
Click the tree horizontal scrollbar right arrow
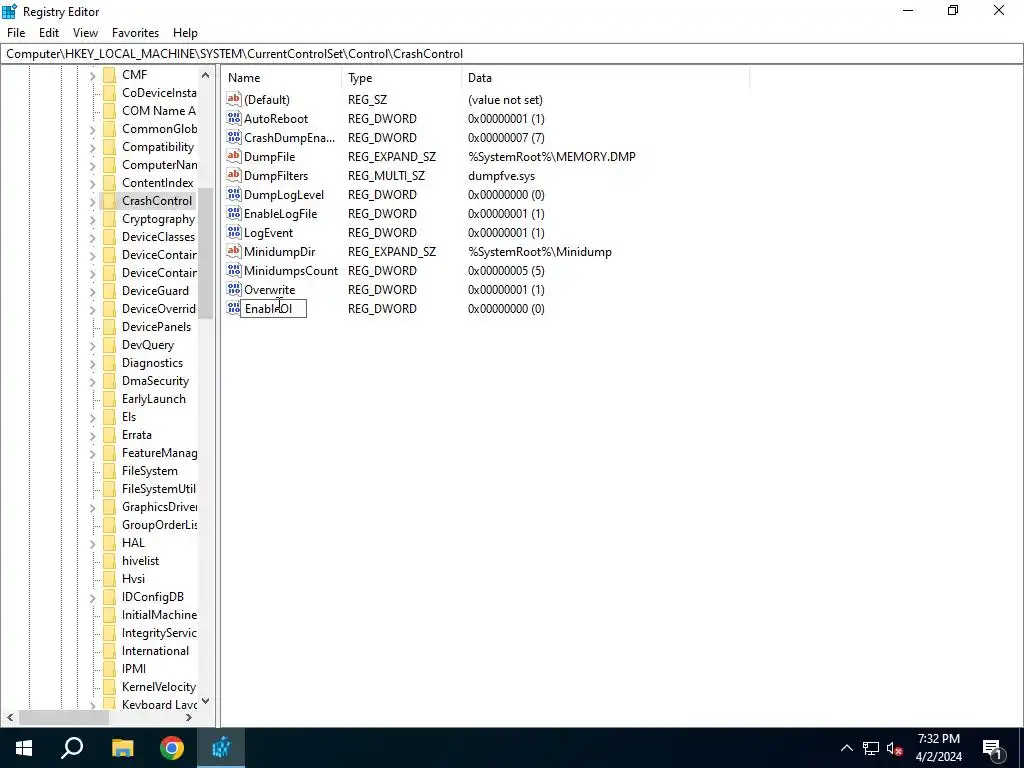pyautogui.click(x=189, y=717)
